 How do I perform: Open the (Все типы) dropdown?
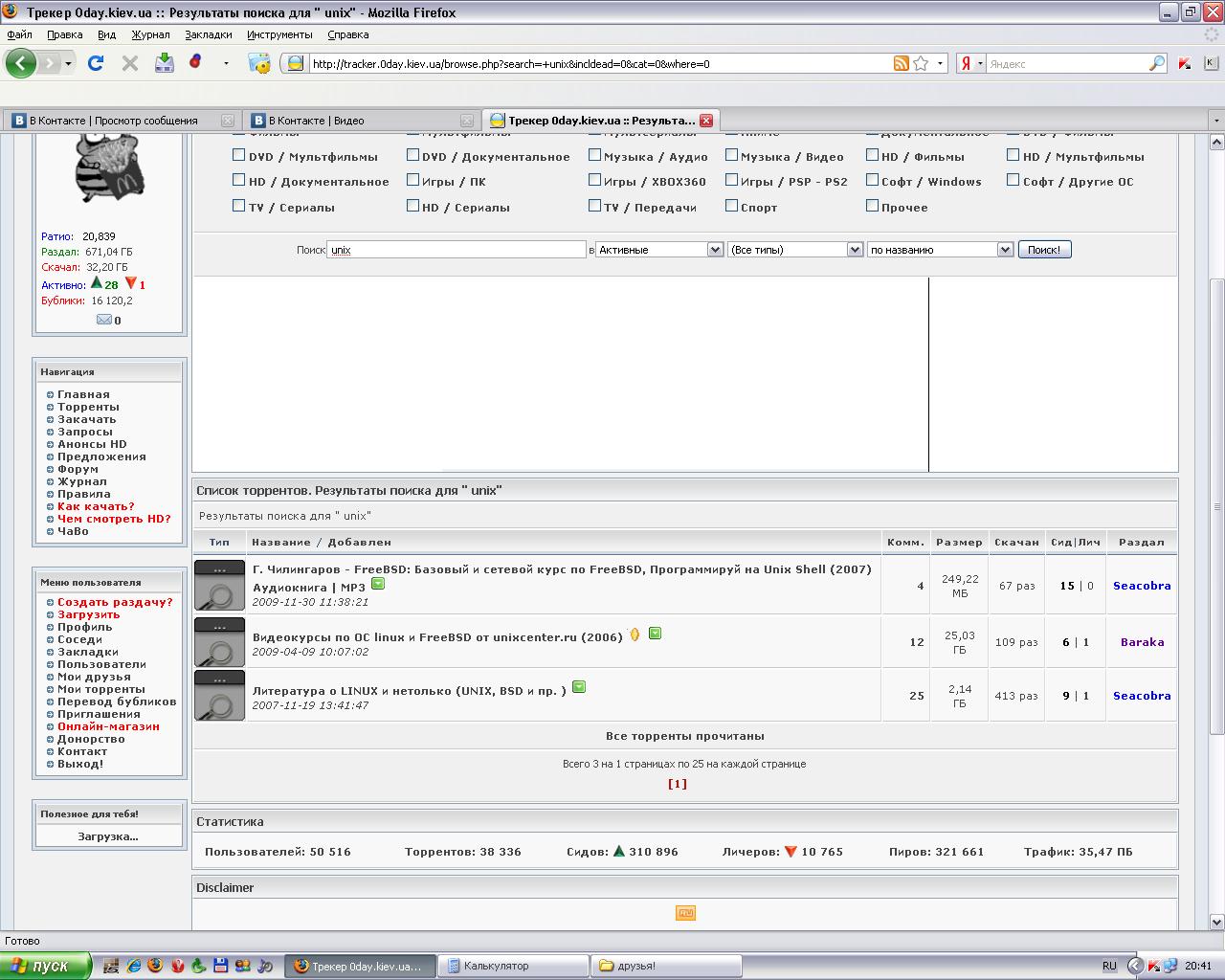[795, 250]
